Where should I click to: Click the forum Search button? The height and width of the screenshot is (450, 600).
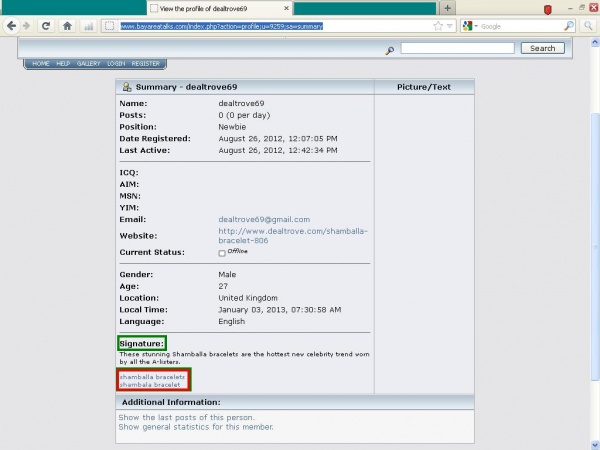click(543, 48)
